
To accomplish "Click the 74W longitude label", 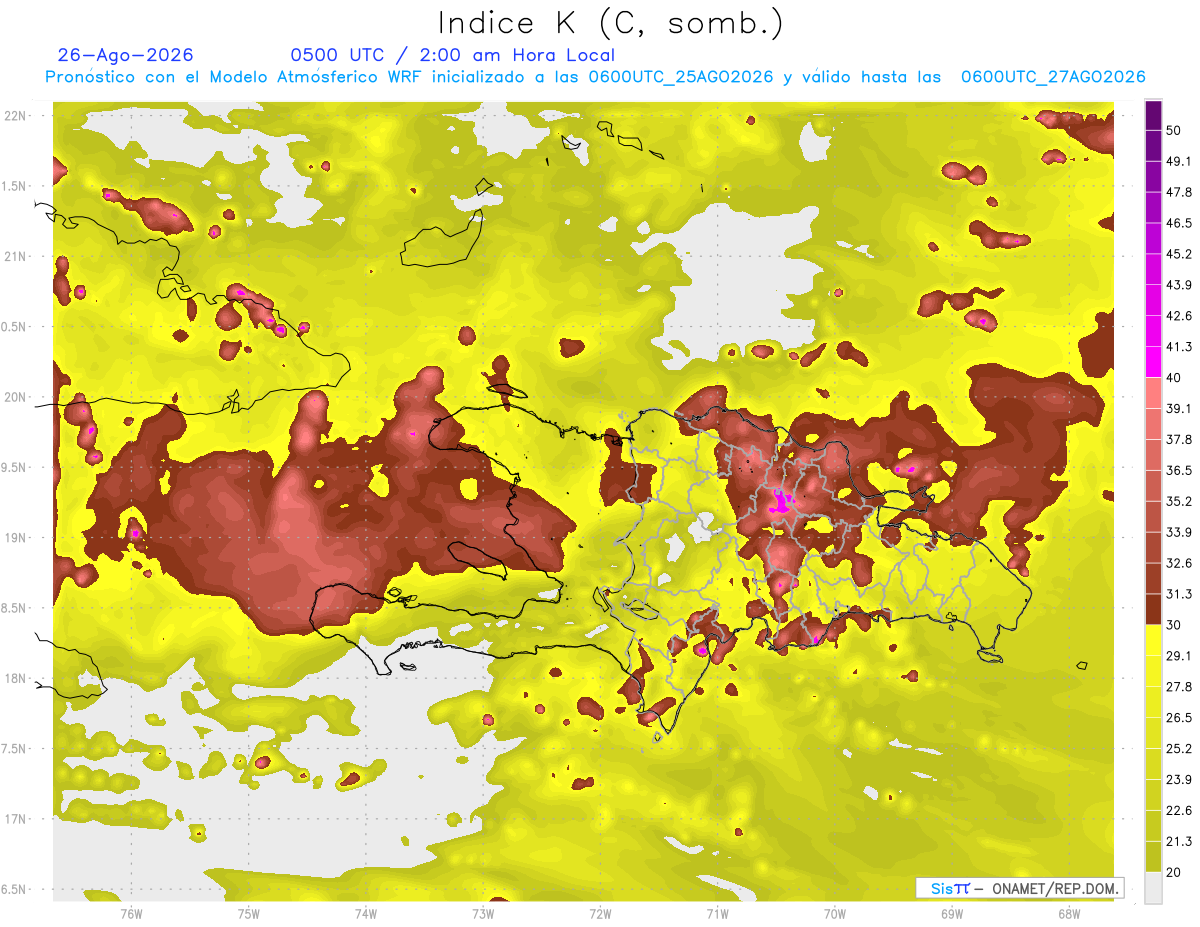I will [x=366, y=913].
